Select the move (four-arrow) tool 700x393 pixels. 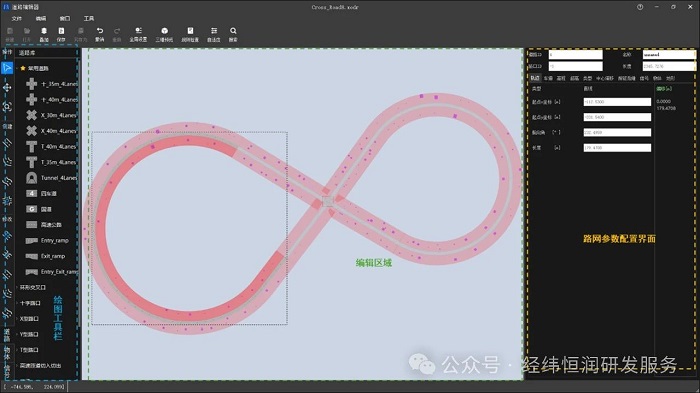[7, 87]
